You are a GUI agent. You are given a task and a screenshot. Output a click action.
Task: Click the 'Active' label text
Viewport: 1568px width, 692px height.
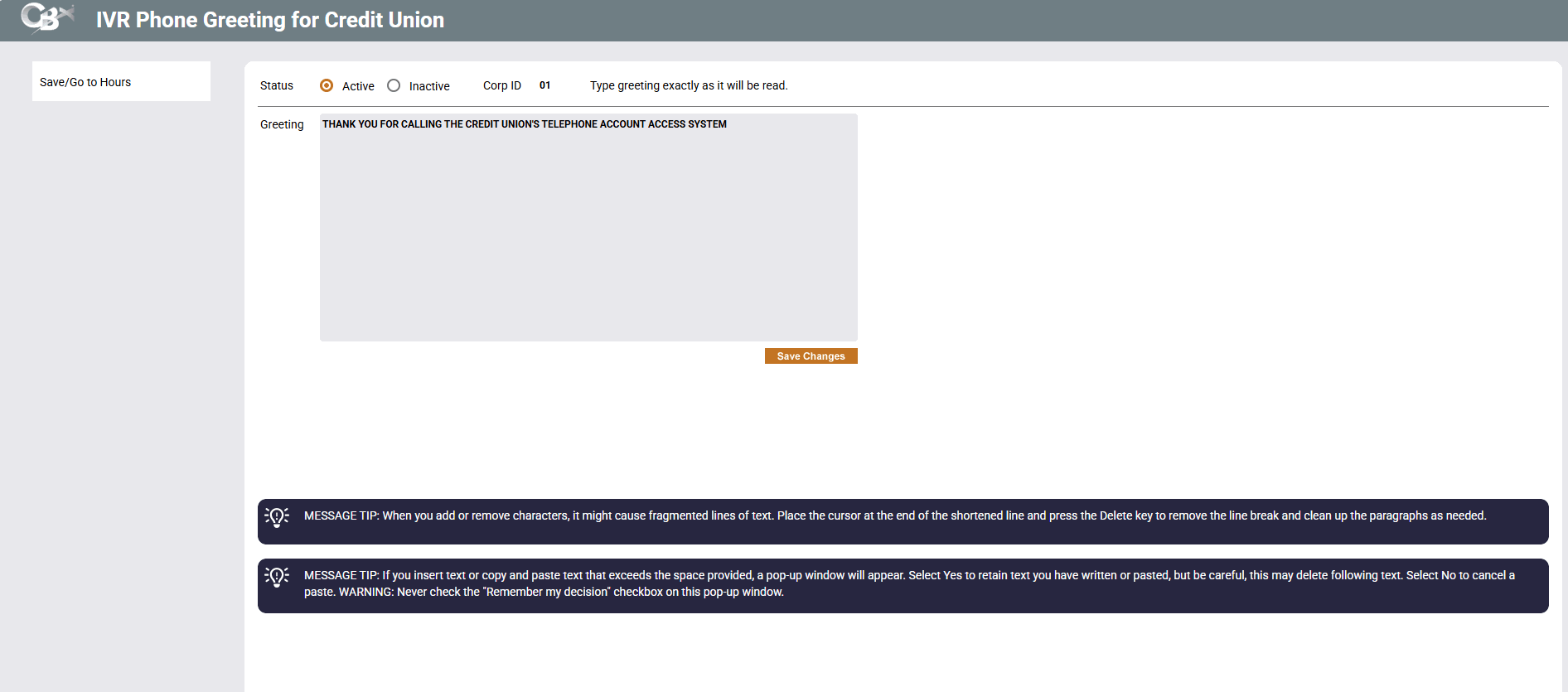point(358,86)
